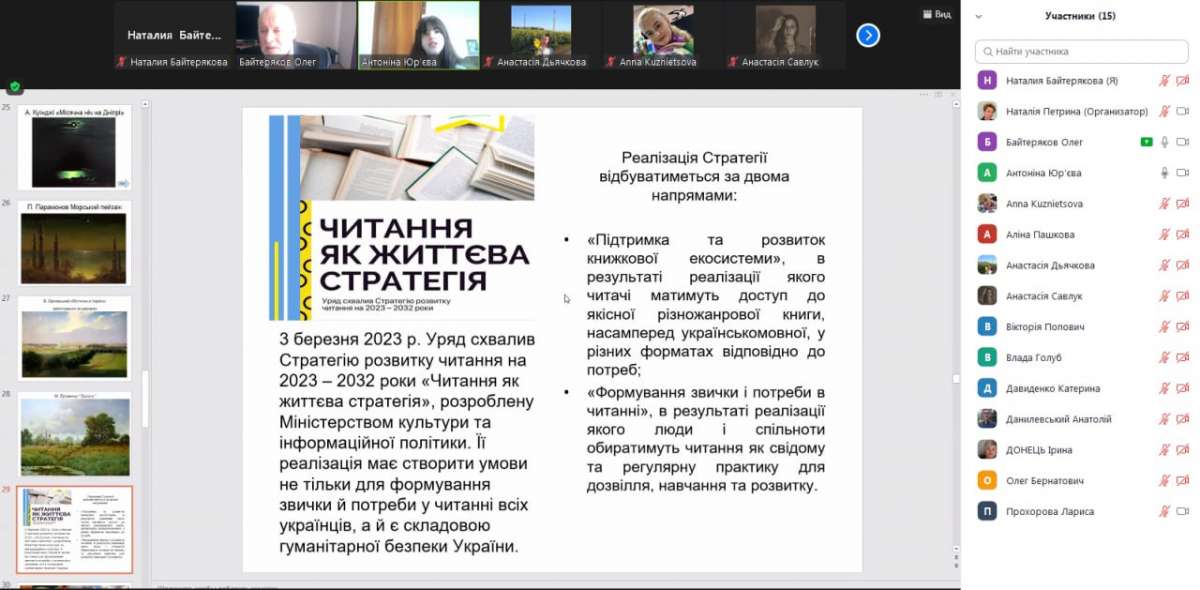Toggle microphone of Байтеряков Олег
Viewport: 1200px width, 590px height.
pyautogui.click(x=1164, y=142)
